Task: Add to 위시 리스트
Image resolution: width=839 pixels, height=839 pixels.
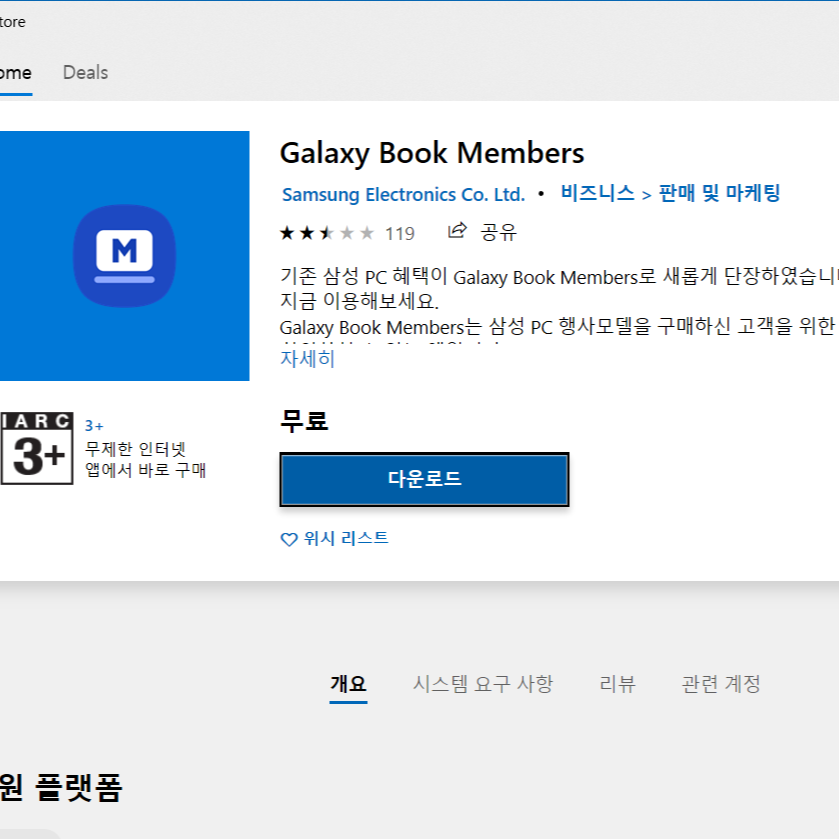Action: (x=346, y=538)
